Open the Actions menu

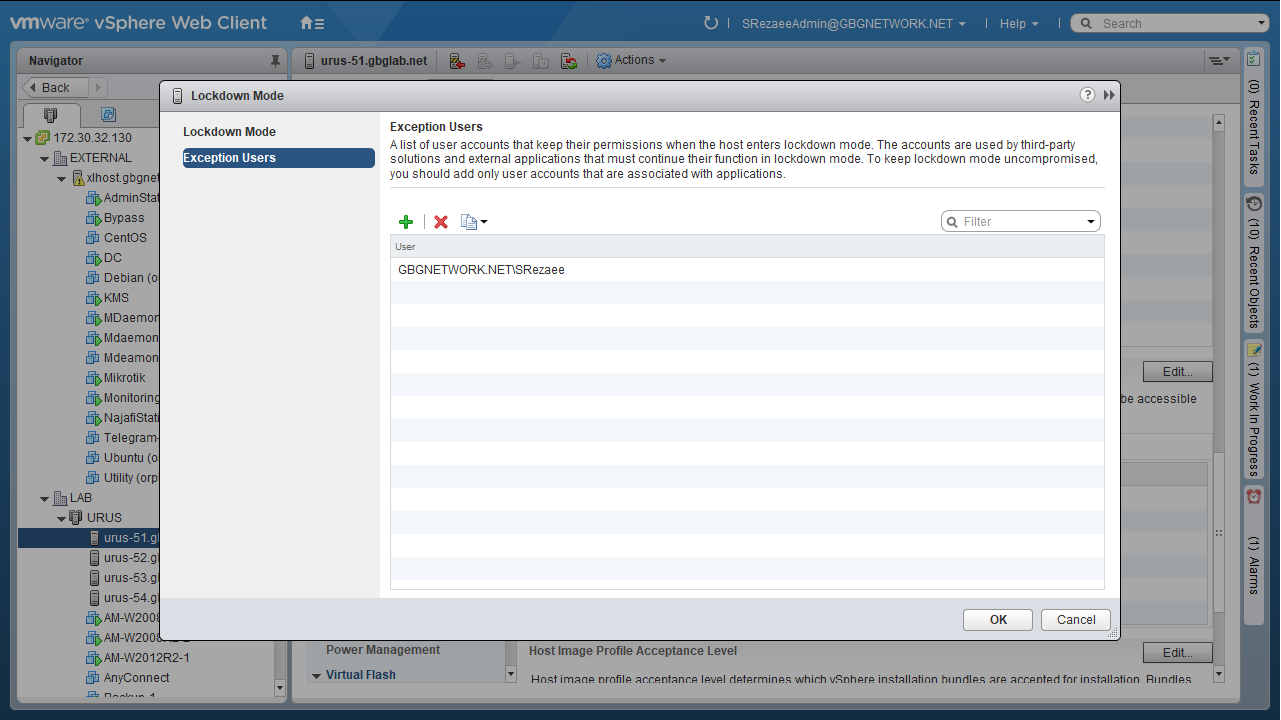tap(632, 61)
